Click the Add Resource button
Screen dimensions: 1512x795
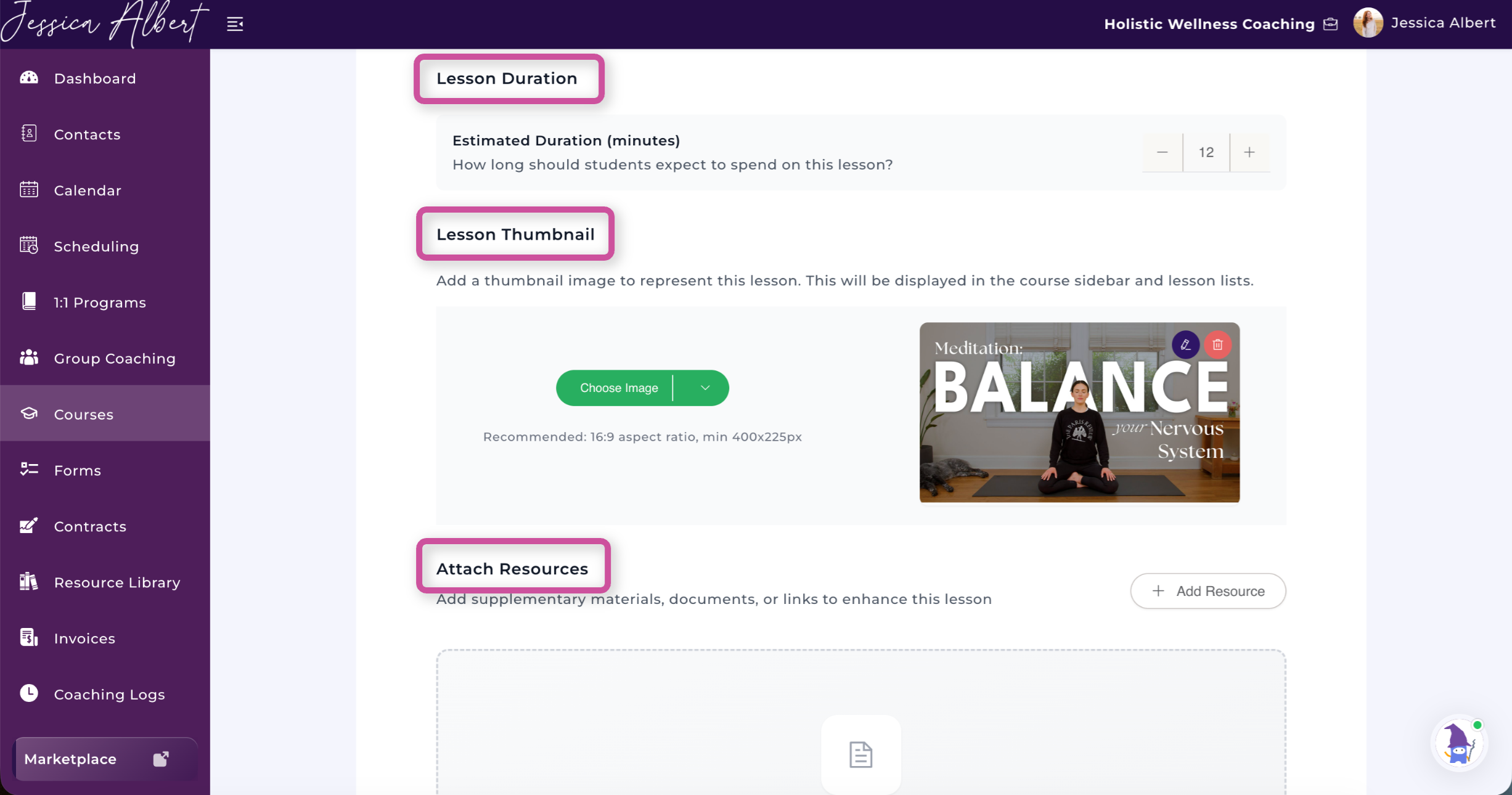point(1208,591)
